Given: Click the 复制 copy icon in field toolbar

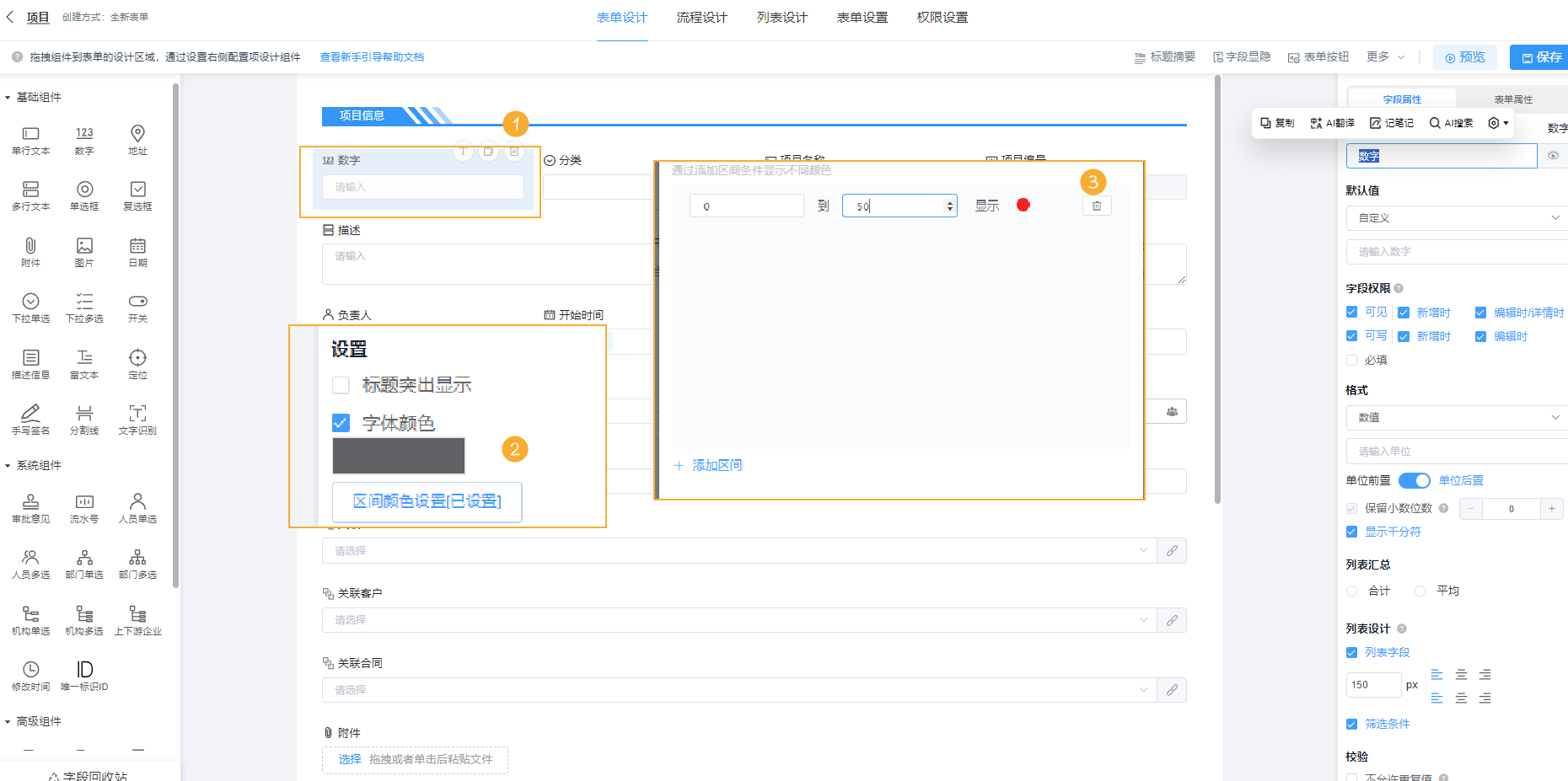Looking at the screenshot, I should (x=1276, y=123).
